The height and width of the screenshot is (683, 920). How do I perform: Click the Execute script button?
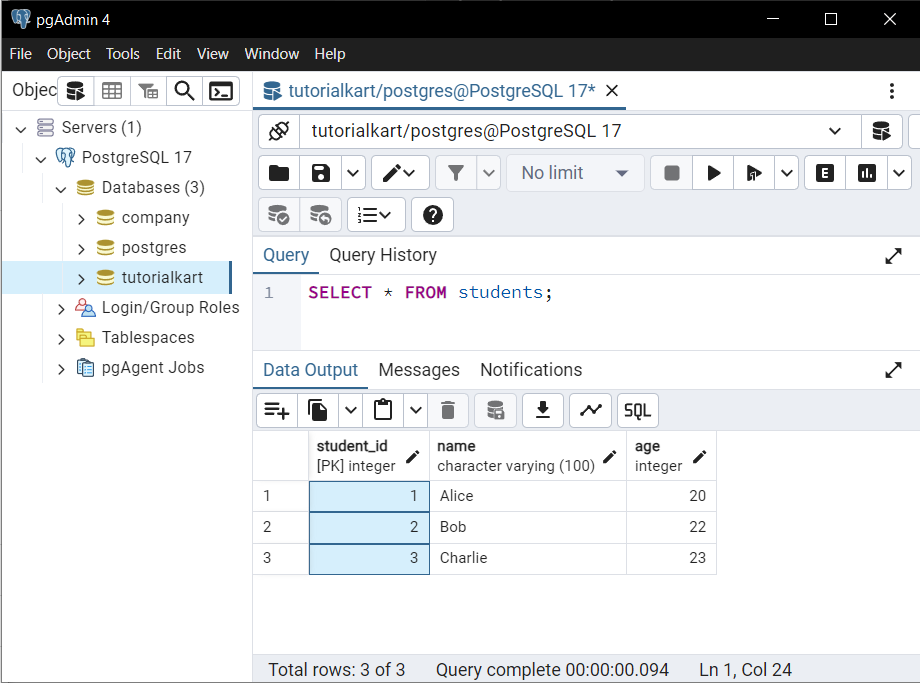point(754,173)
